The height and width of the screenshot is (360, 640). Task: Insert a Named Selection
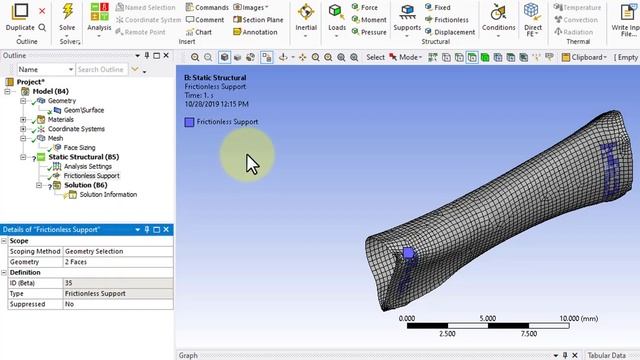[146, 7]
